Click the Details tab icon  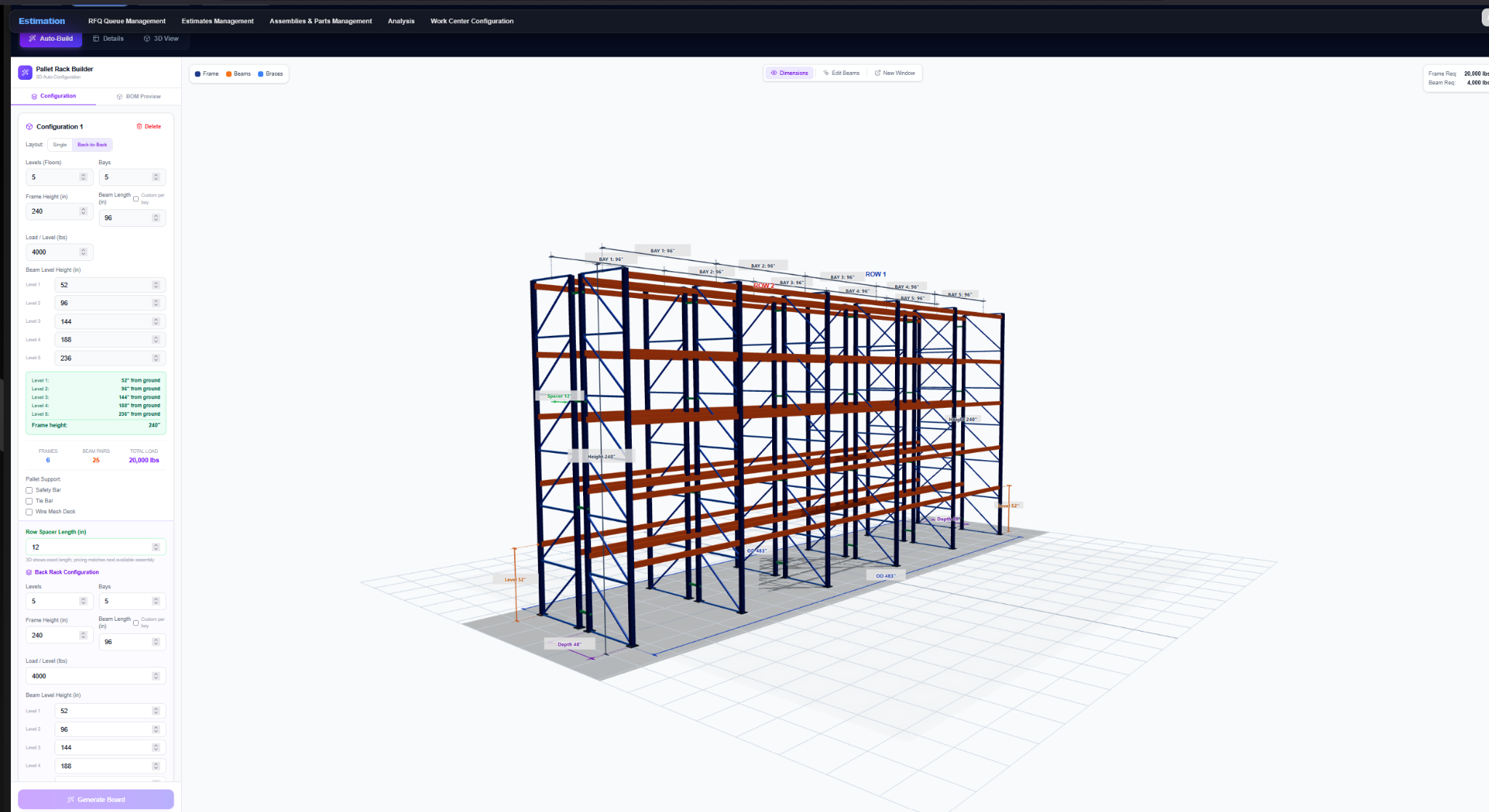tap(96, 39)
